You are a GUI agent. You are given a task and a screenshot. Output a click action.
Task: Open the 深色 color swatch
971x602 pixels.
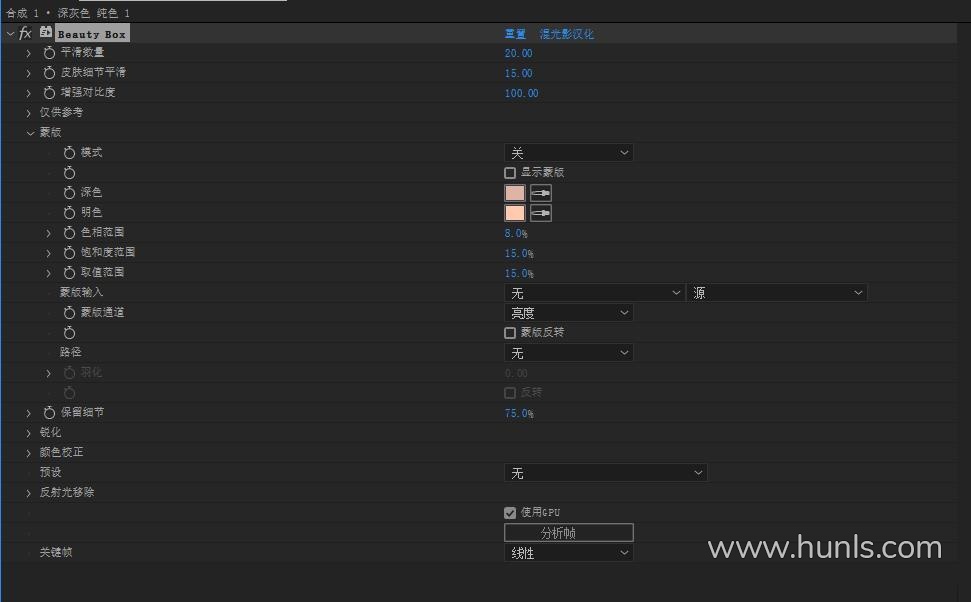515,193
